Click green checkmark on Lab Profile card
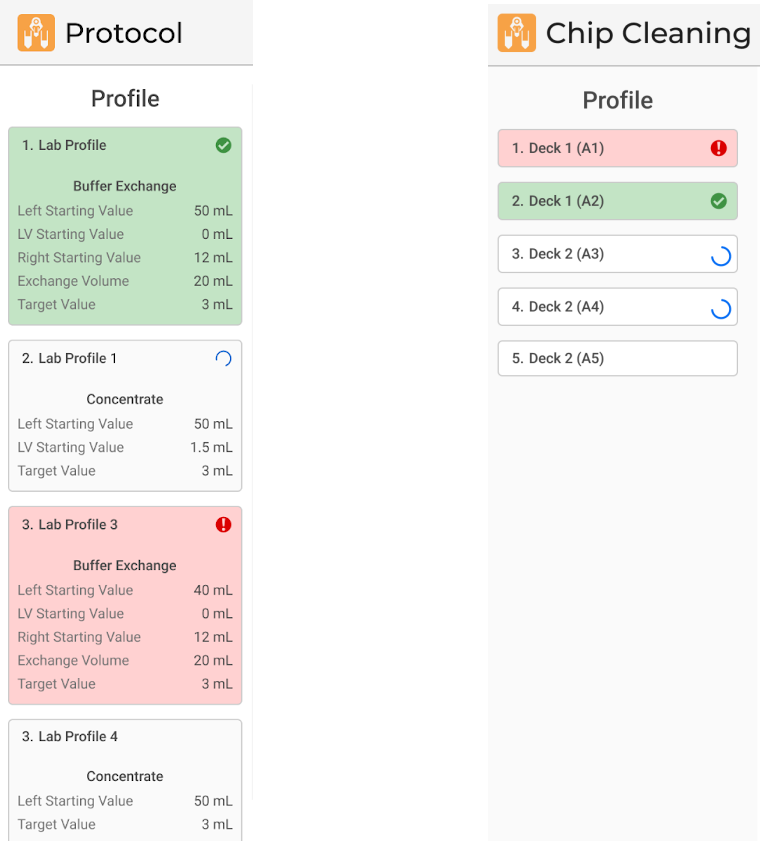760x841 pixels. tap(223, 146)
